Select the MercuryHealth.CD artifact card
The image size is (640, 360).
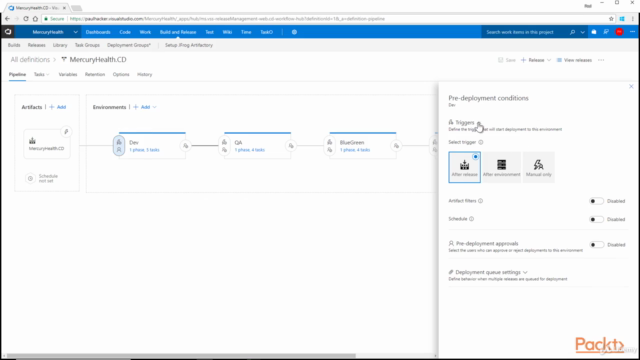(x=47, y=144)
